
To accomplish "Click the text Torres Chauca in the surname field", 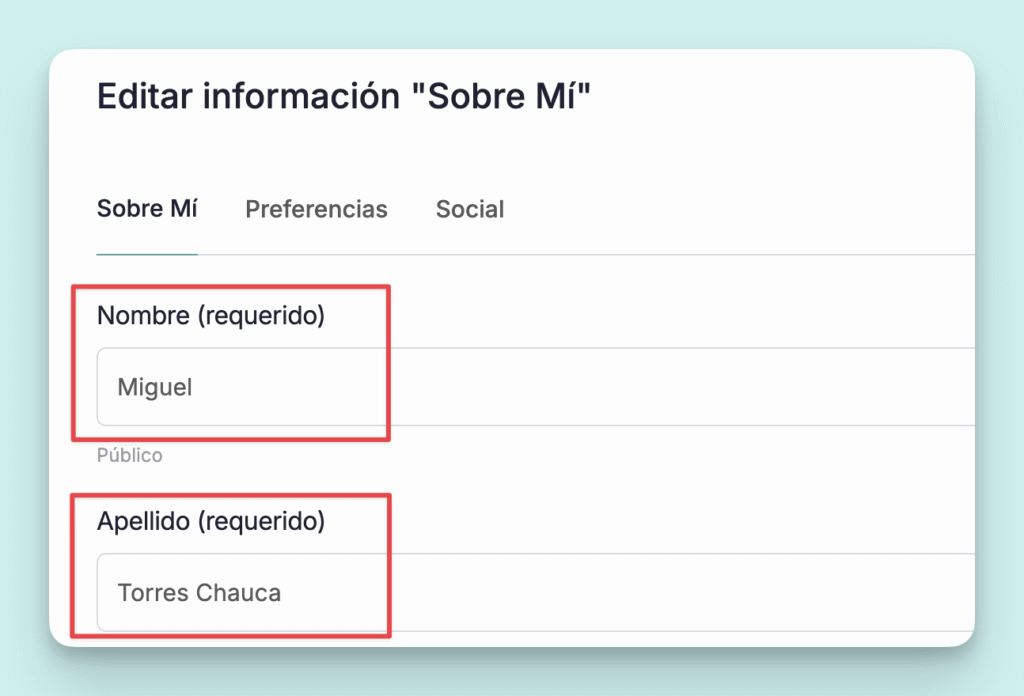I will [x=199, y=593].
